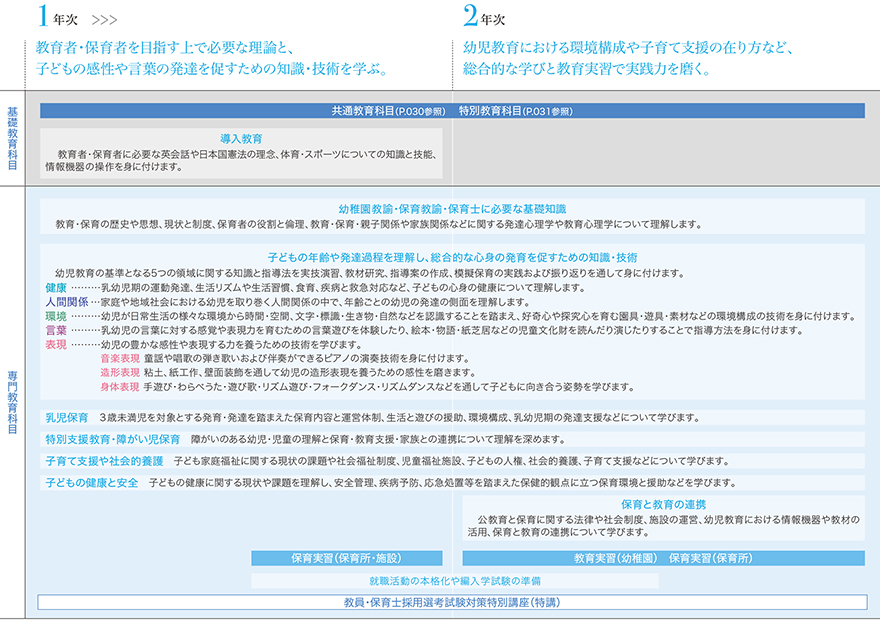
Task: Select the description starting '教育・保育の歴史や思想、現状と制度'
Action: tap(379, 225)
